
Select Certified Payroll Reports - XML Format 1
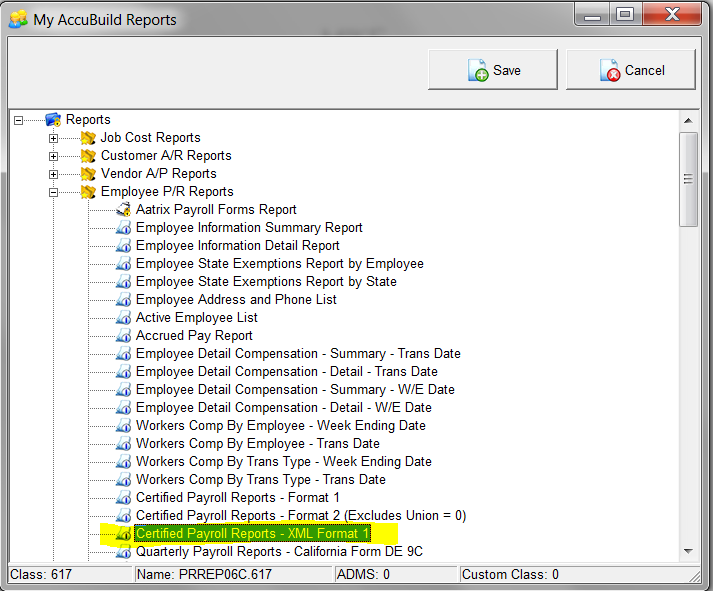(x=252, y=534)
